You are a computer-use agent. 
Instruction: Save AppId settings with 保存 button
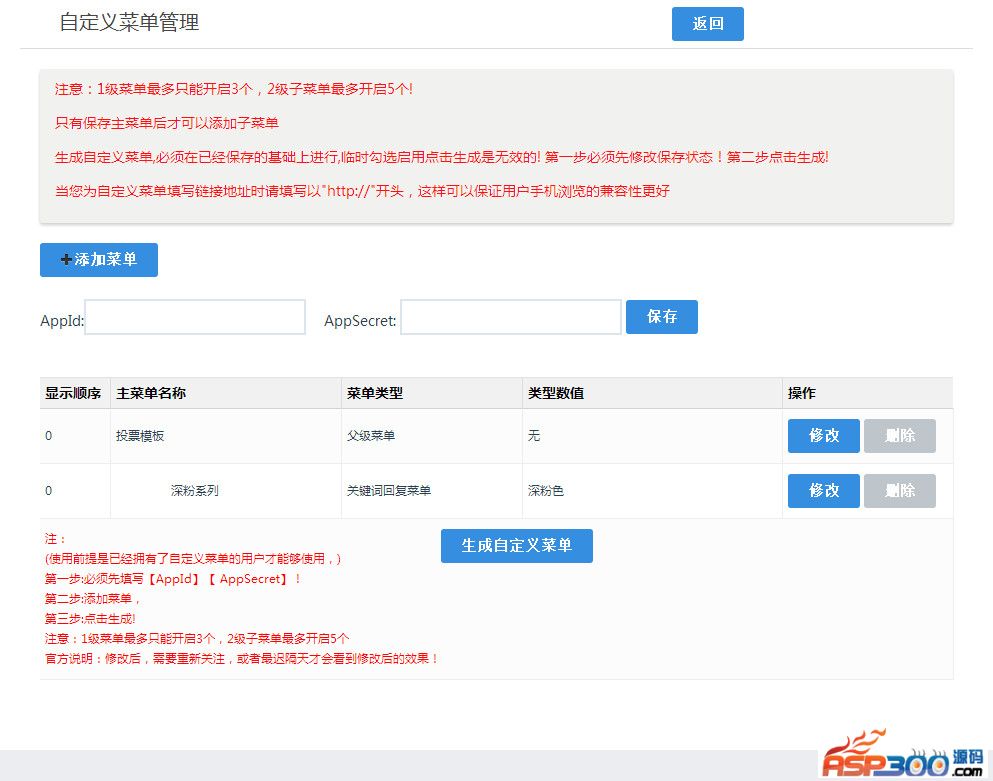click(x=662, y=317)
